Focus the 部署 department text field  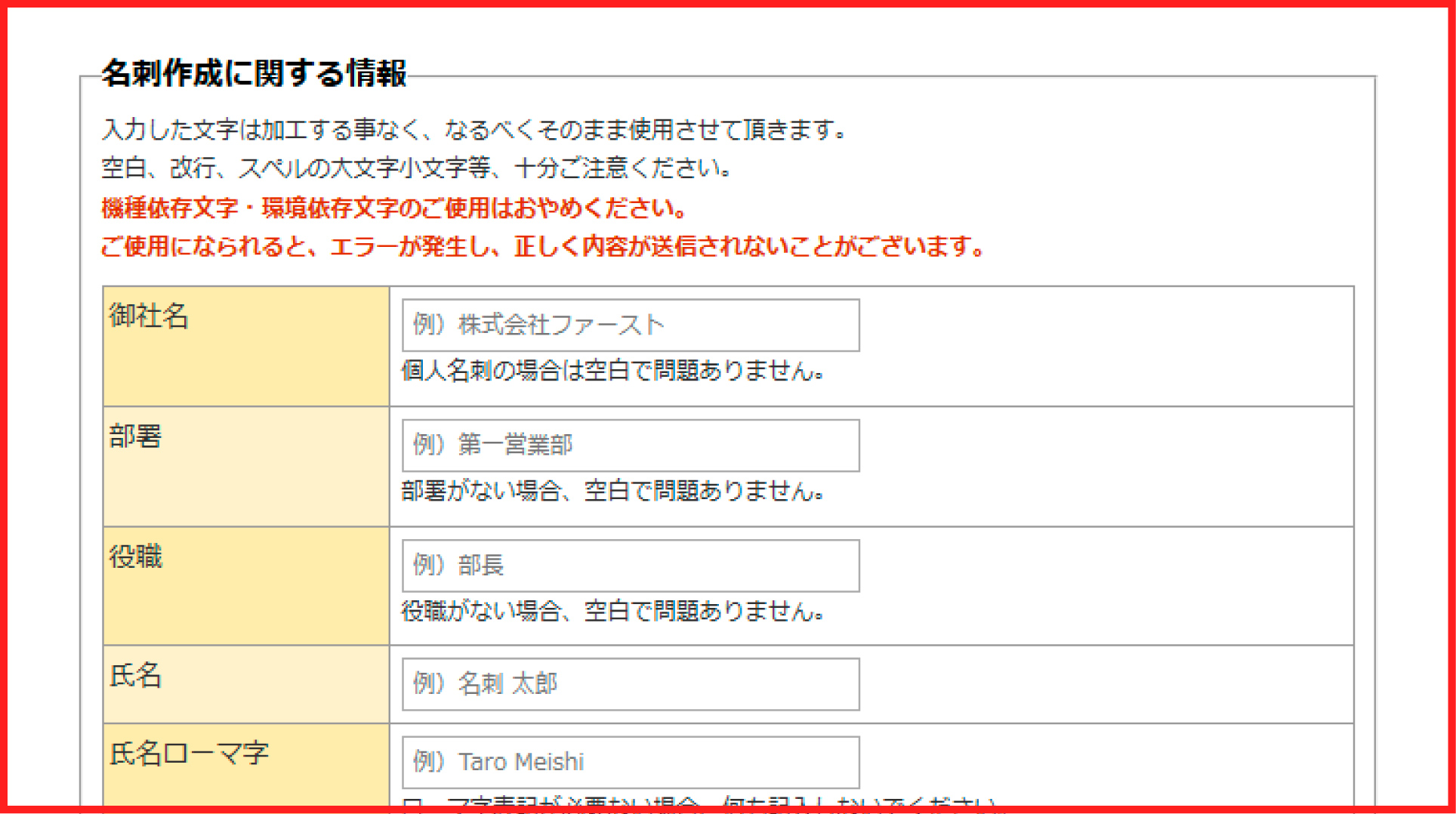[630, 446]
